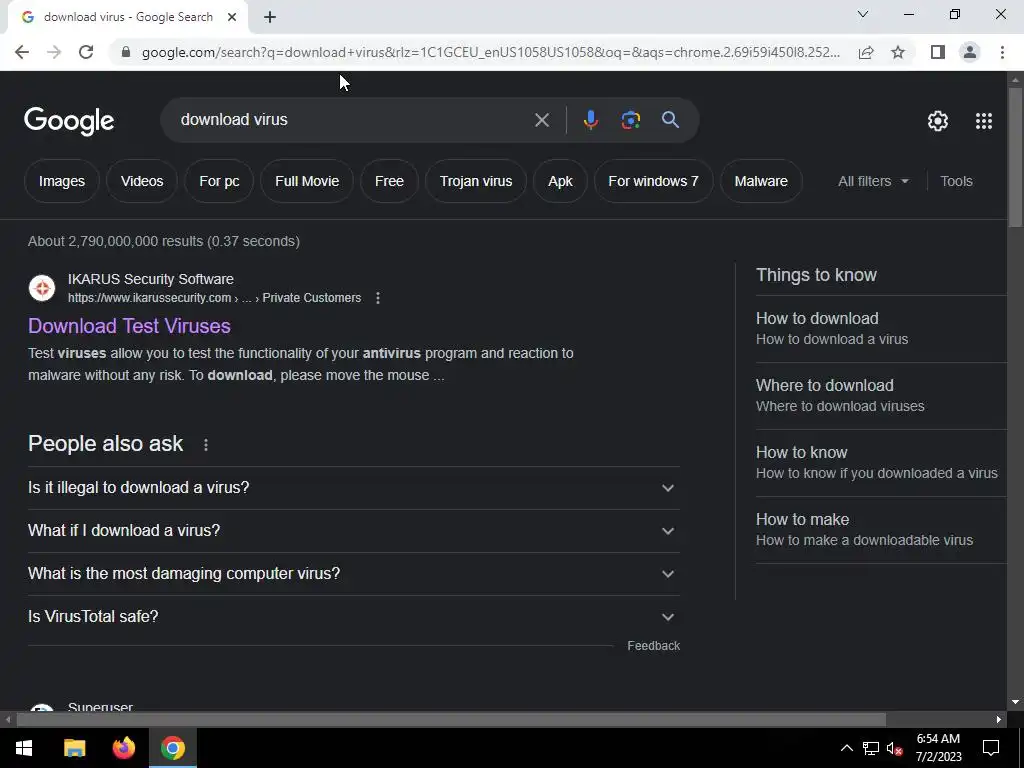
Task: Switch to Images results
Action: [61, 182]
